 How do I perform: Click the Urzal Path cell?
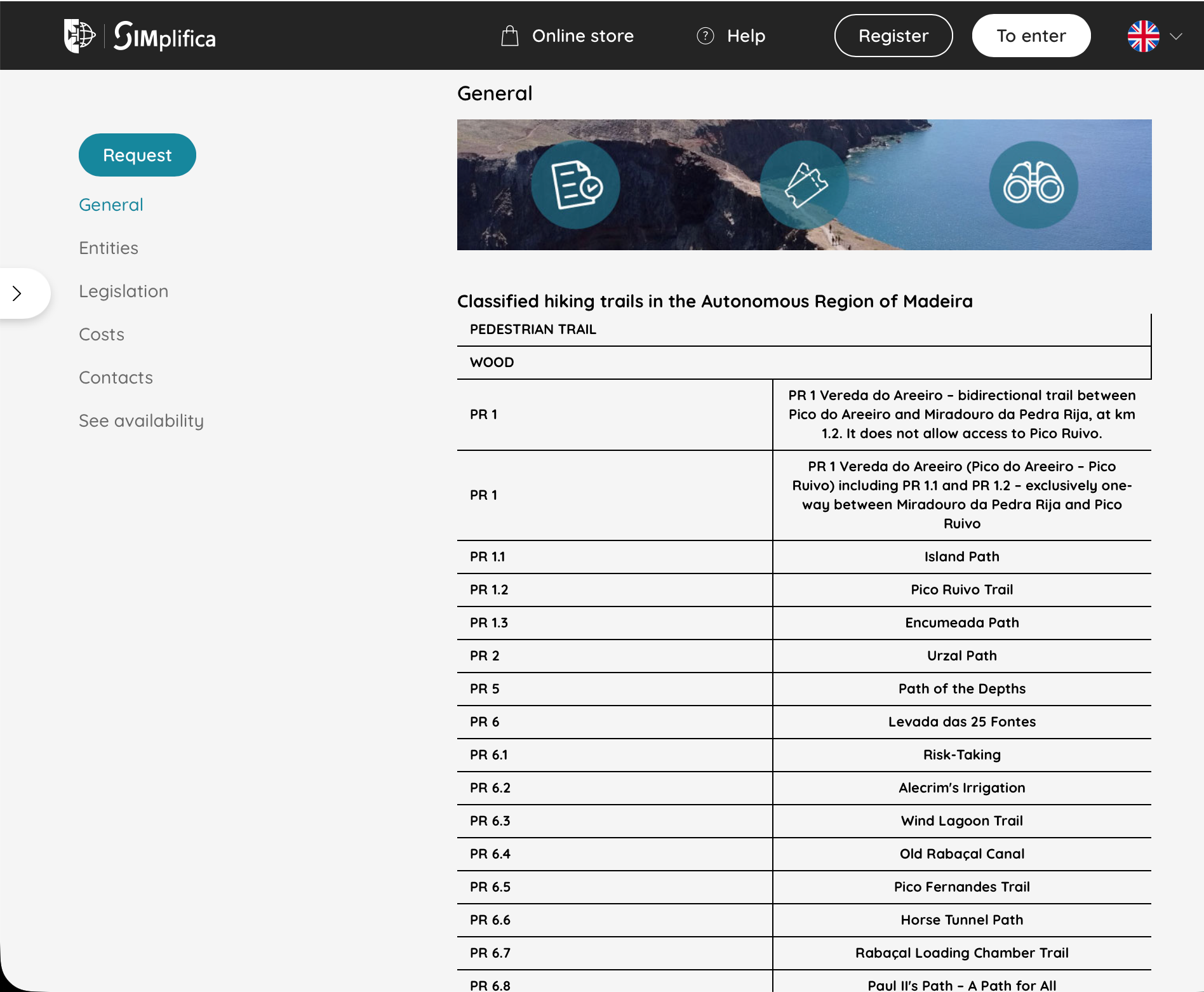point(962,656)
